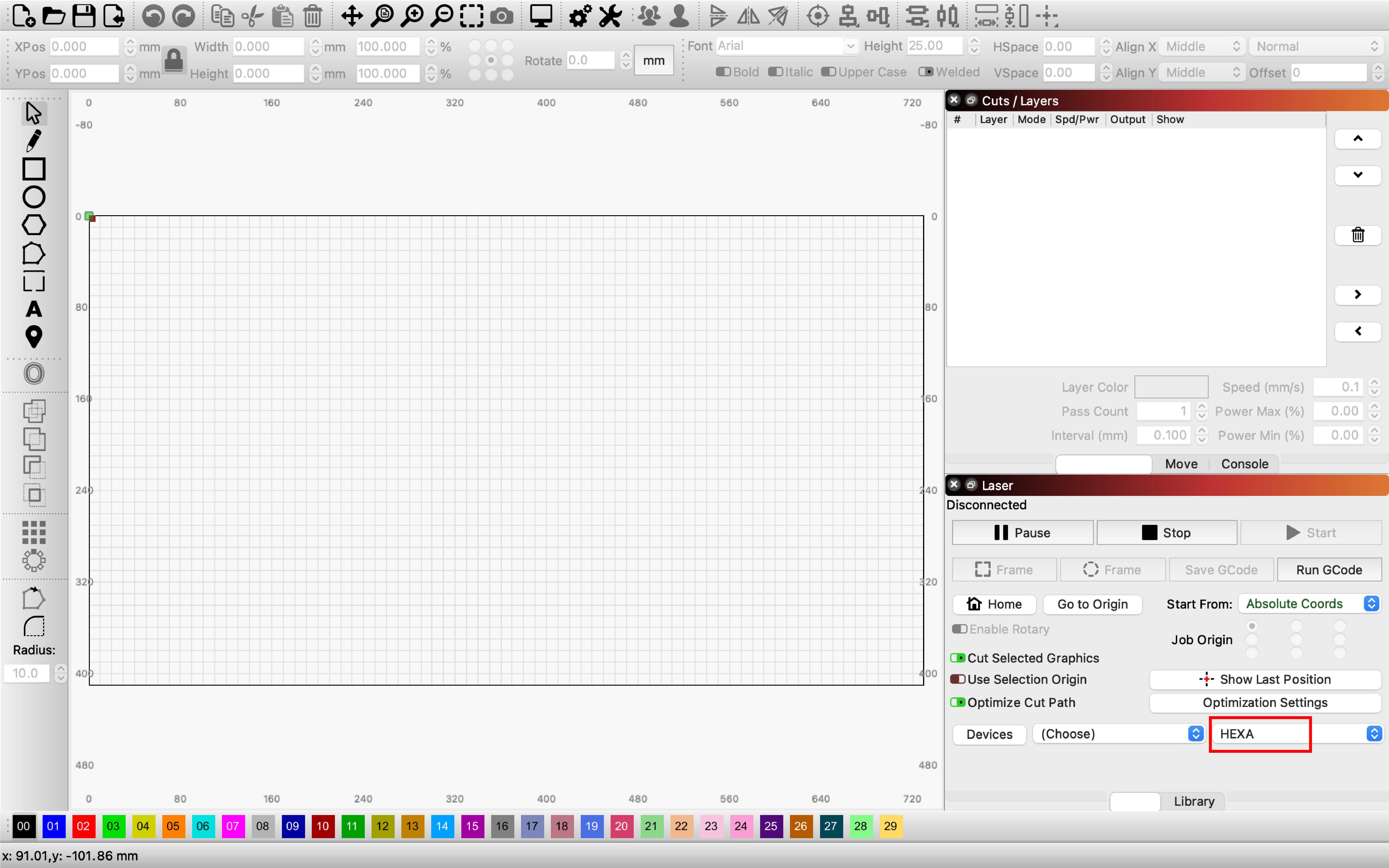Activate the pan/move view tool
Image resolution: width=1389 pixels, height=868 pixels.
click(x=352, y=16)
